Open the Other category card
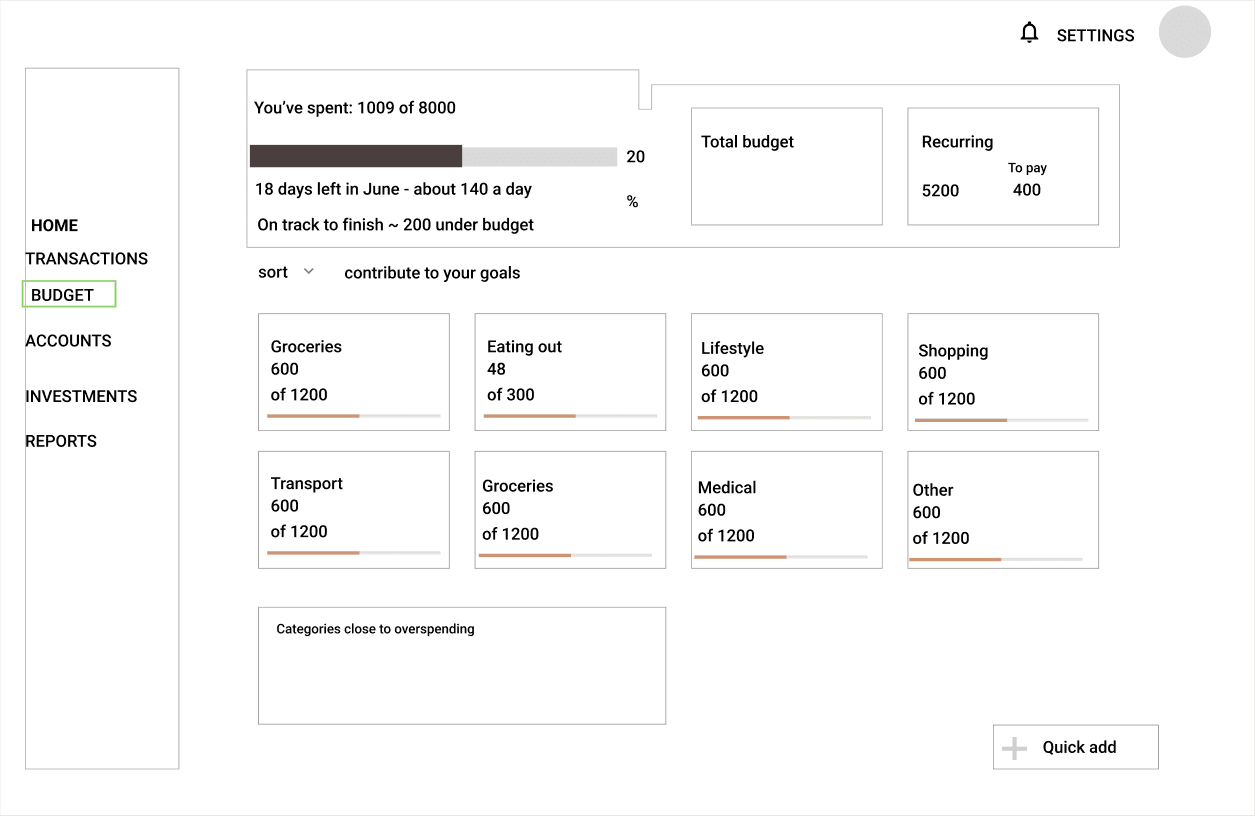This screenshot has height=816, width=1255. (1003, 510)
